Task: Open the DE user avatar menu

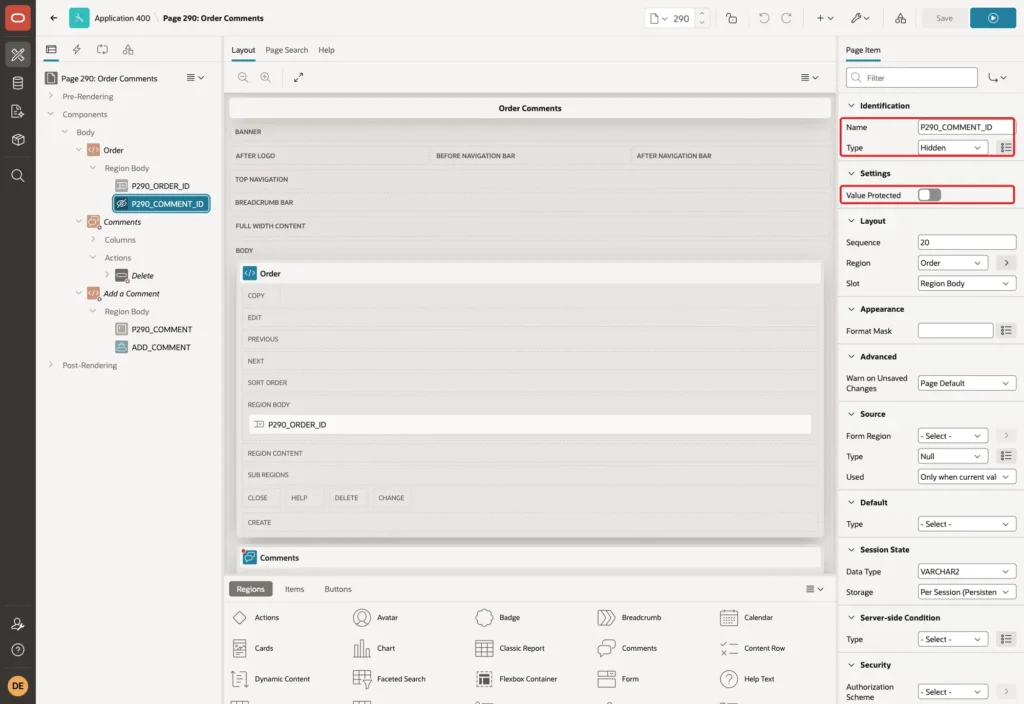Action: click(x=18, y=686)
